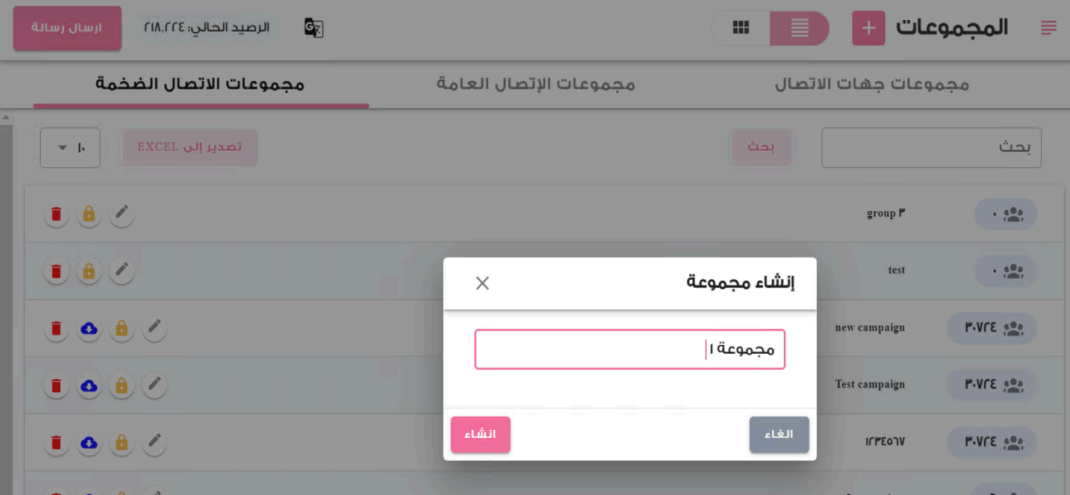Click the translate language icon
Viewport: 1070px width, 495px height.
(314, 28)
